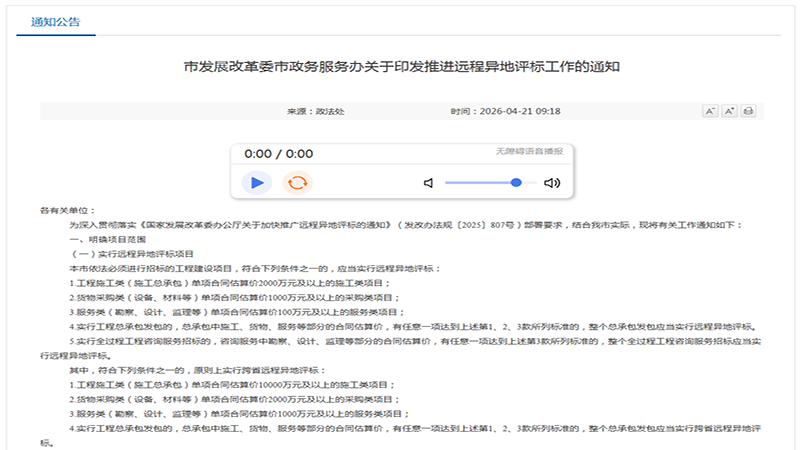Click the line mentioning 100万元 服务类项目

click(x=237, y=312)
